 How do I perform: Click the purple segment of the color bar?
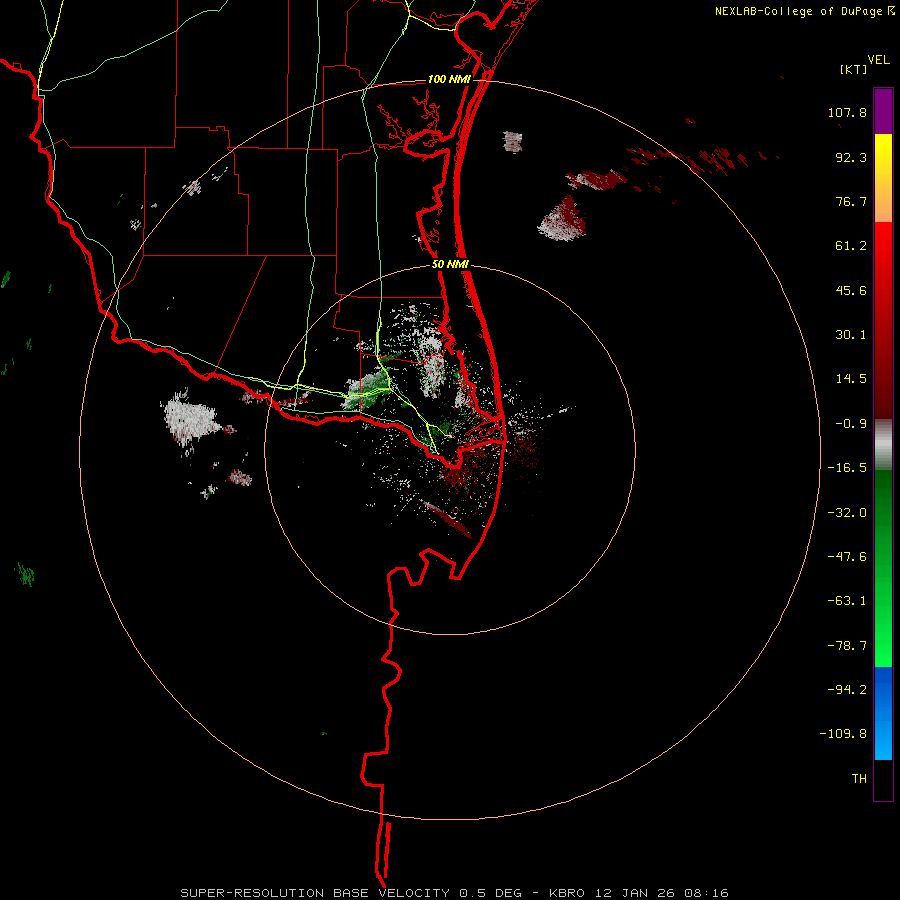[883, 111]
